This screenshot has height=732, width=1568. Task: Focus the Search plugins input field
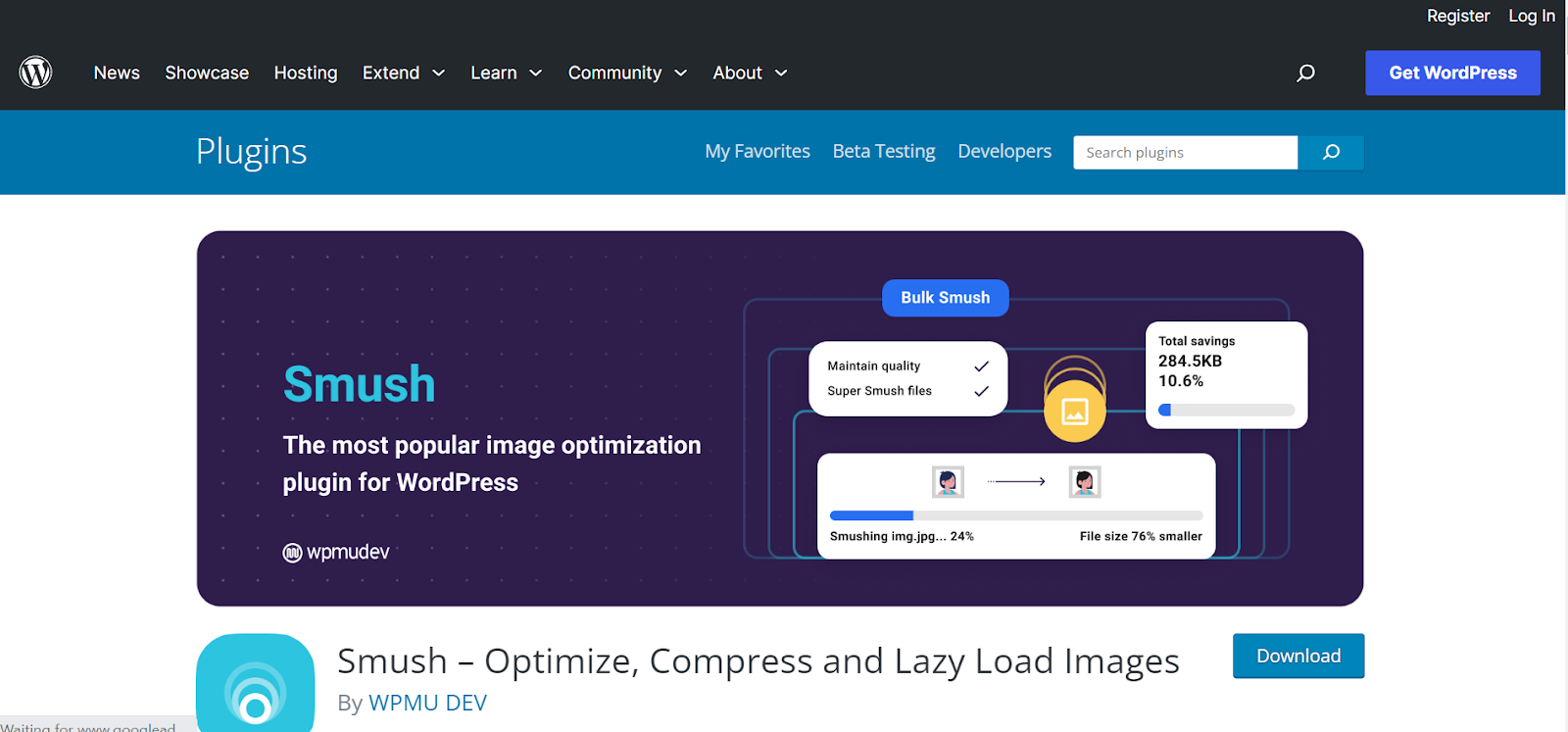coord(1185,153)
